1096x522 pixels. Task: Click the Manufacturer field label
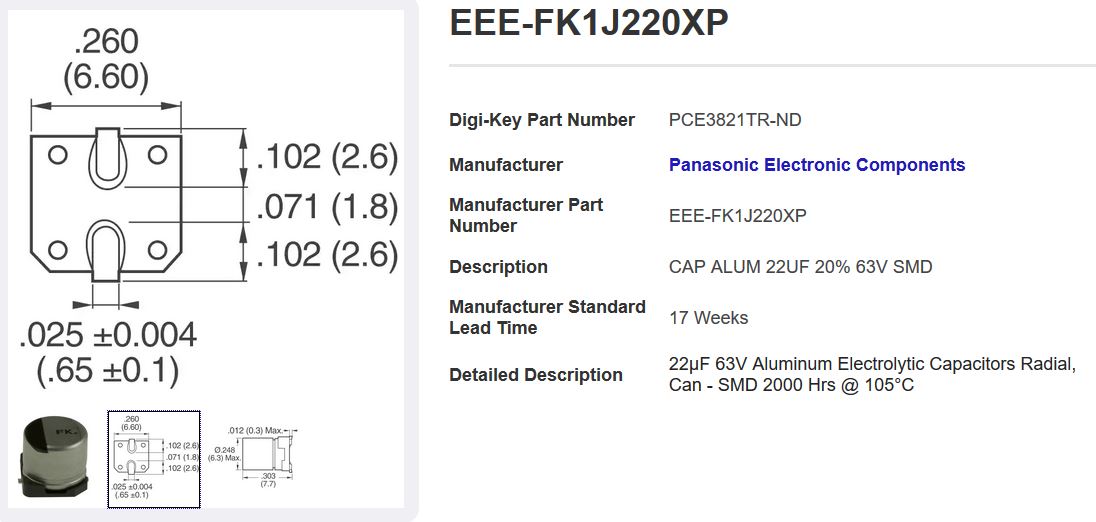click(506, 165)
